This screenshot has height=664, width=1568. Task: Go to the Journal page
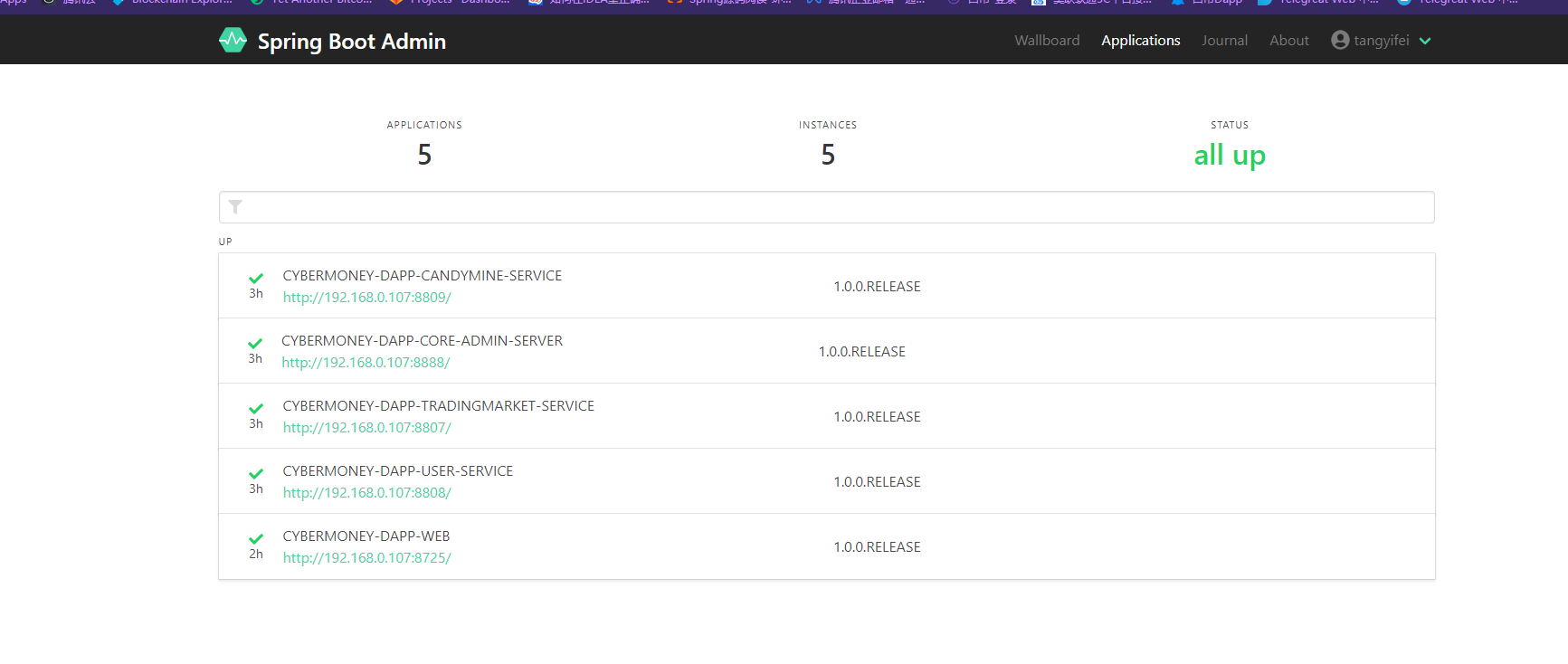[1224, 41]
